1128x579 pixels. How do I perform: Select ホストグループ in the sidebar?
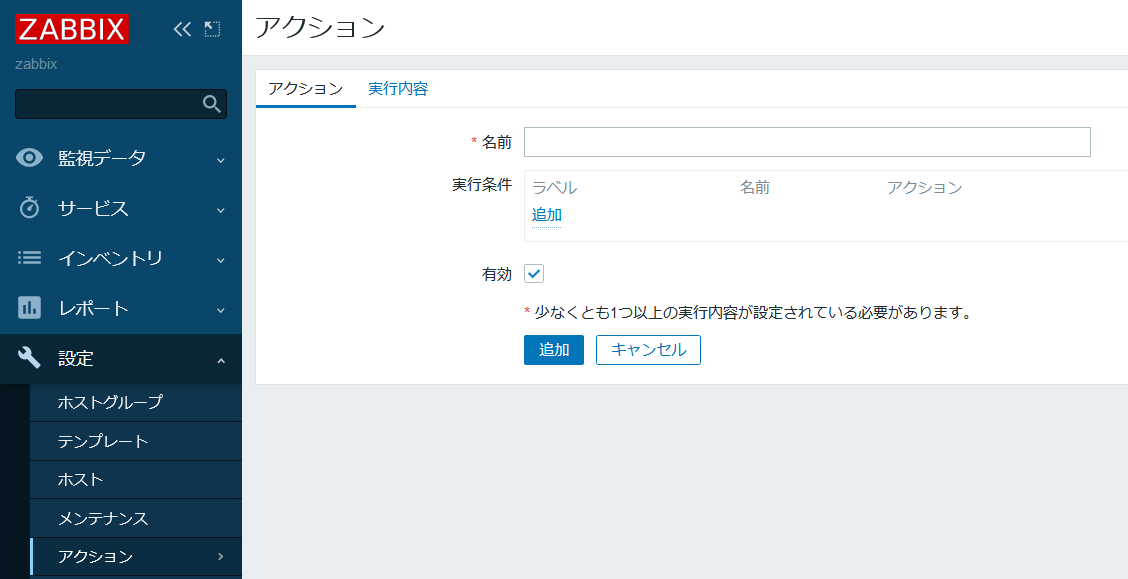(x=111, y=402)
